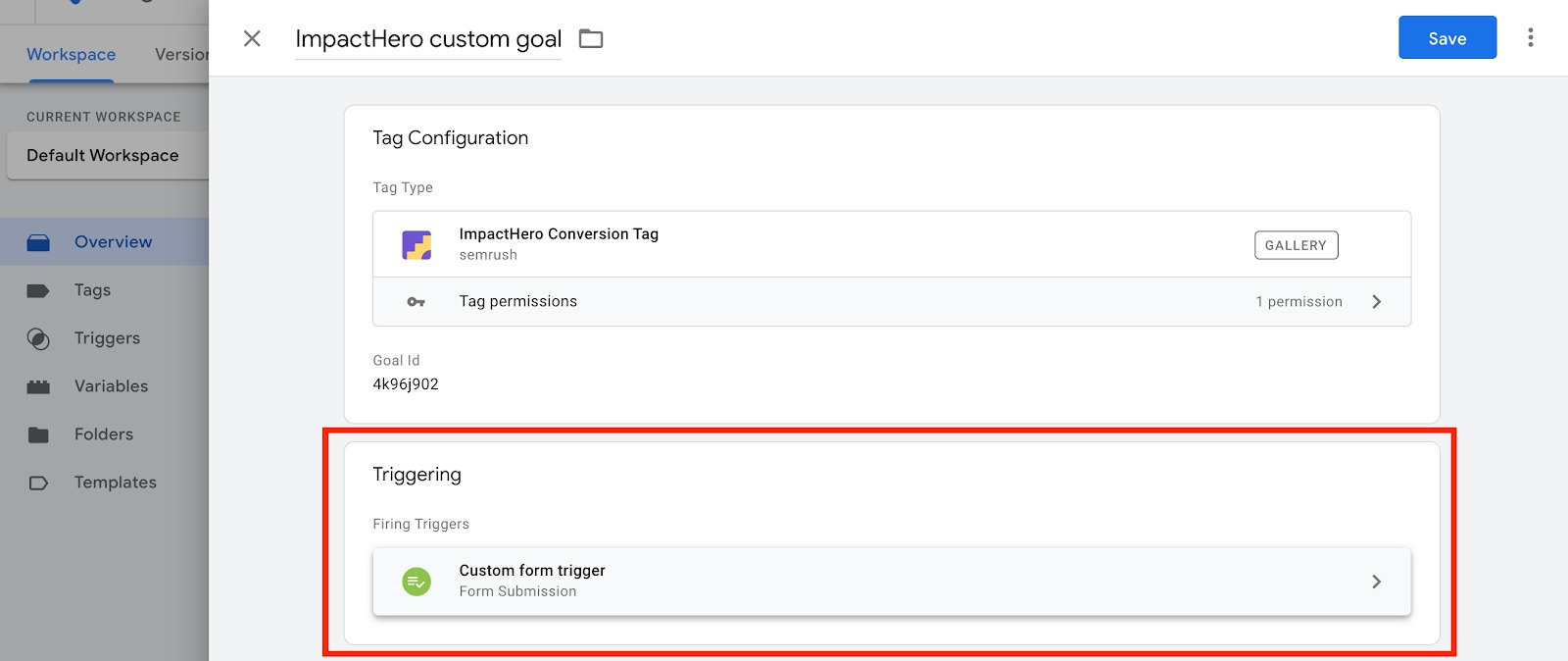Click the ImpactHero Conversion Tag purple icon
This screenshot has width=1568, height=661.
[x=417, y=244]
